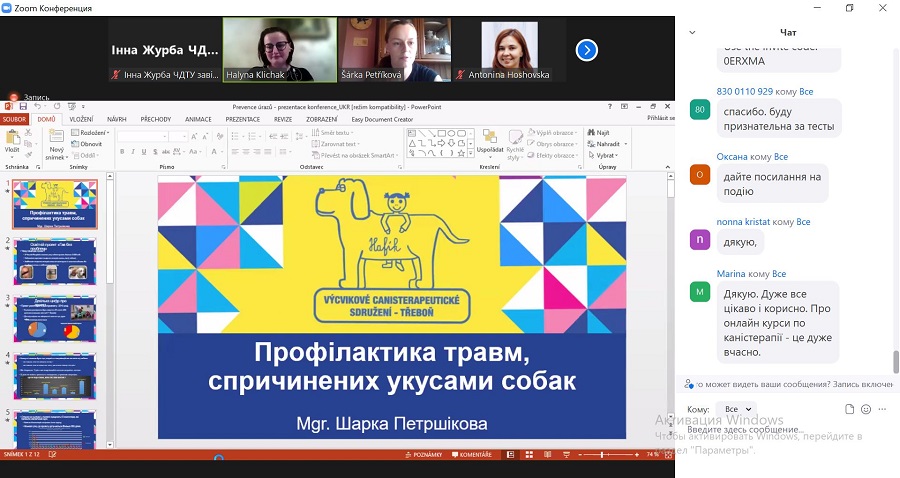Toggle strikethrough (abc) in the Písmo group

pos(166,152)
